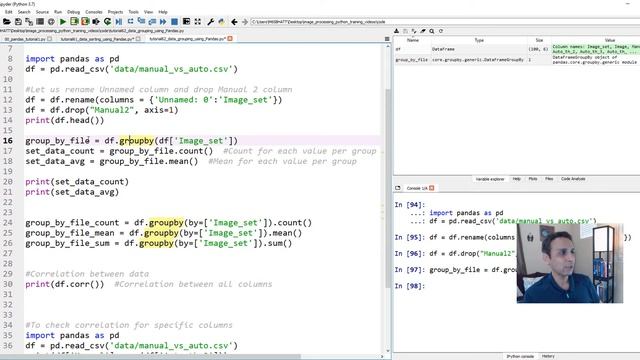
Task: Switch to the Code Analysis tab
Action: [x=573, y=179]
